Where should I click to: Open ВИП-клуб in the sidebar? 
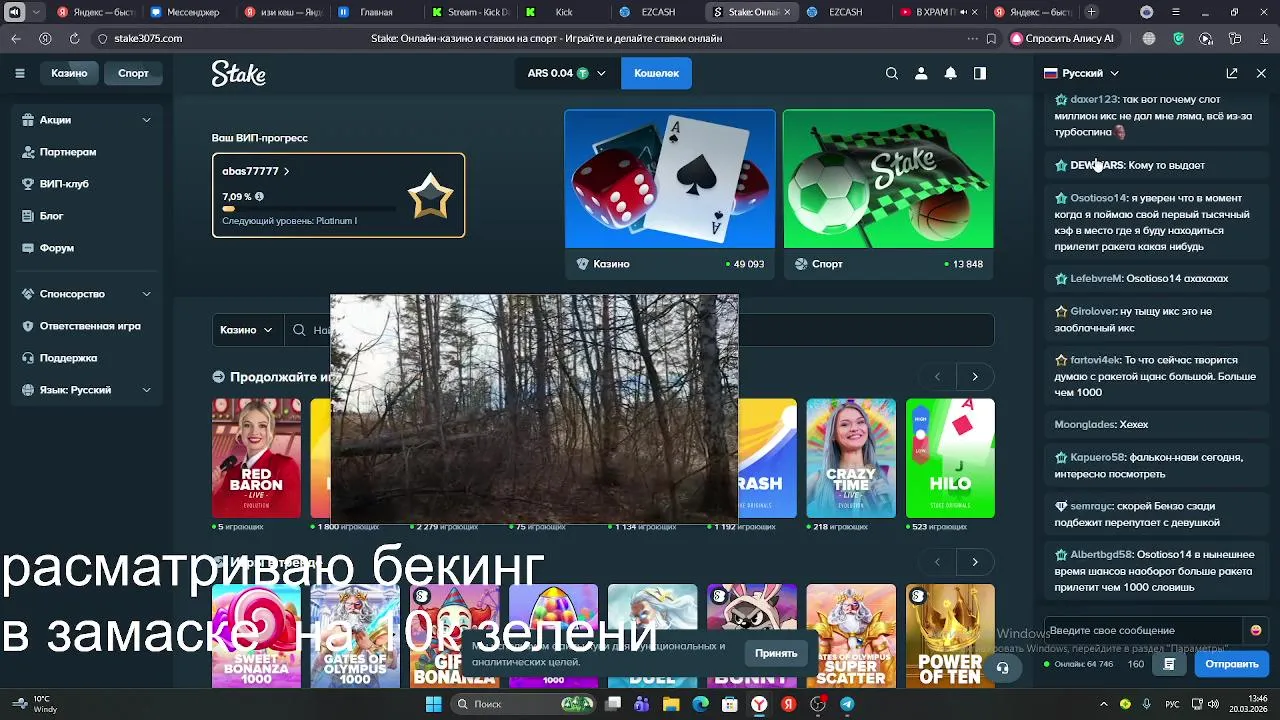(64, 184)
